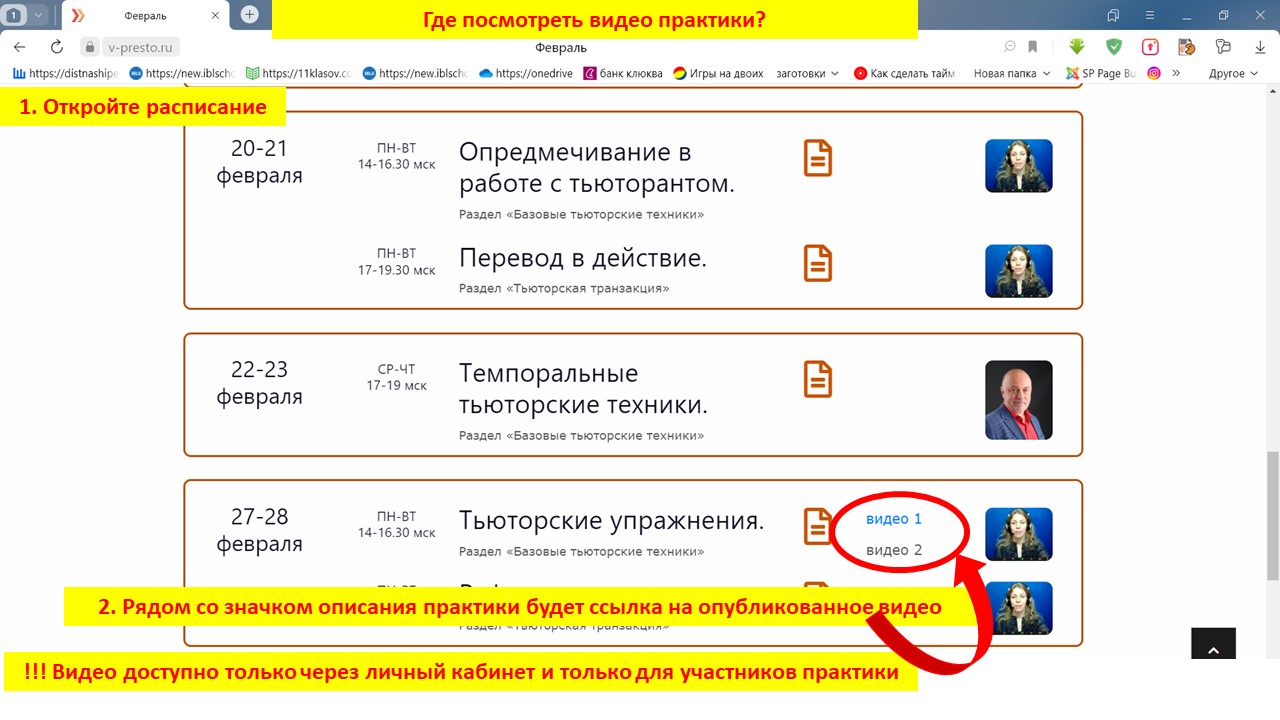
Task: Click presenter photo next to Опредмечивание в работе
Action: pos(1019,166)
